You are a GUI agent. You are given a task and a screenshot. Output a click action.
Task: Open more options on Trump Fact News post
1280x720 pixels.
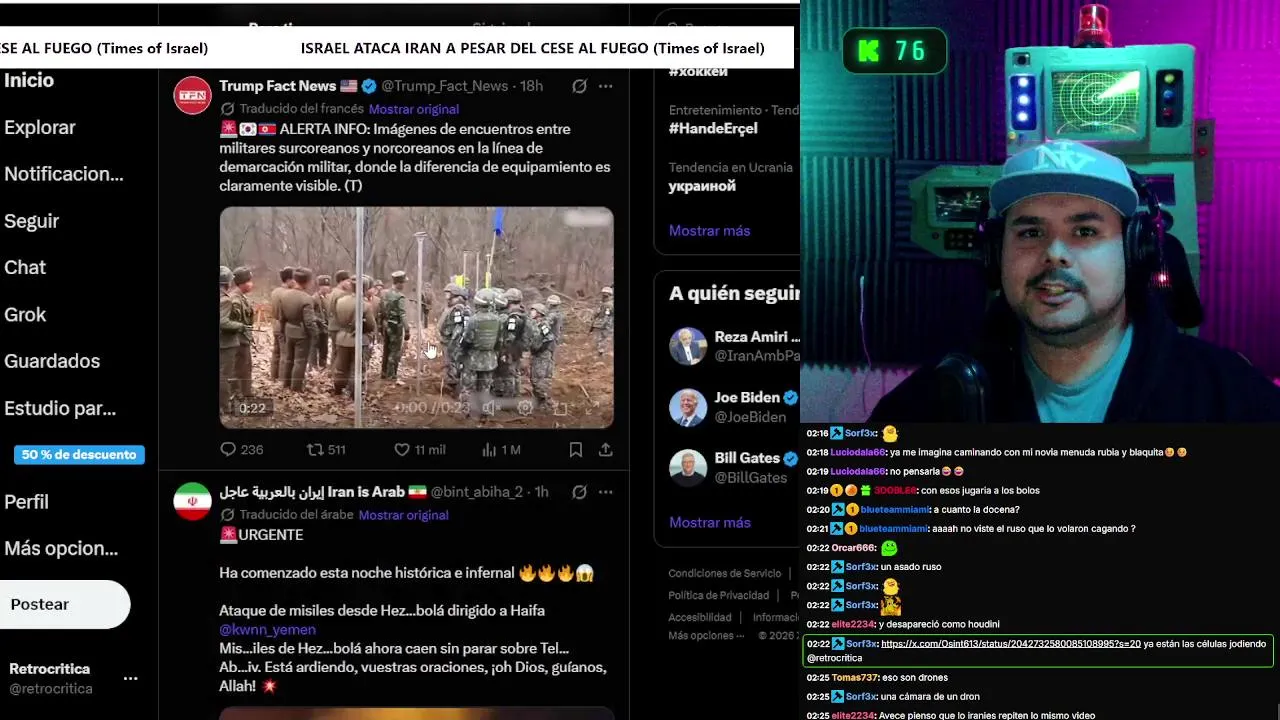point(605,86)
